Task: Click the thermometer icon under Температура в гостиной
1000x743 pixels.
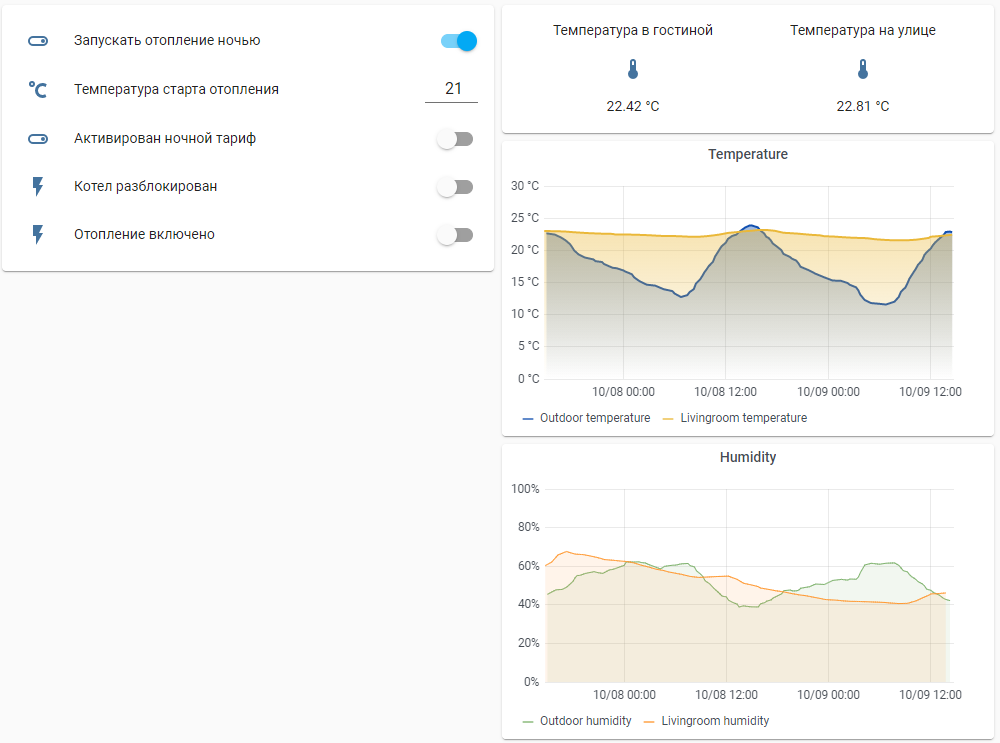Action: click(x=632, y=69)
